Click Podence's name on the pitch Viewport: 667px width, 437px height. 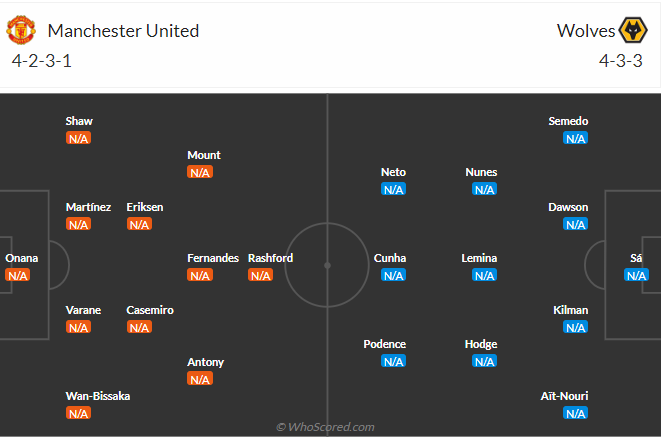point(385,344)
